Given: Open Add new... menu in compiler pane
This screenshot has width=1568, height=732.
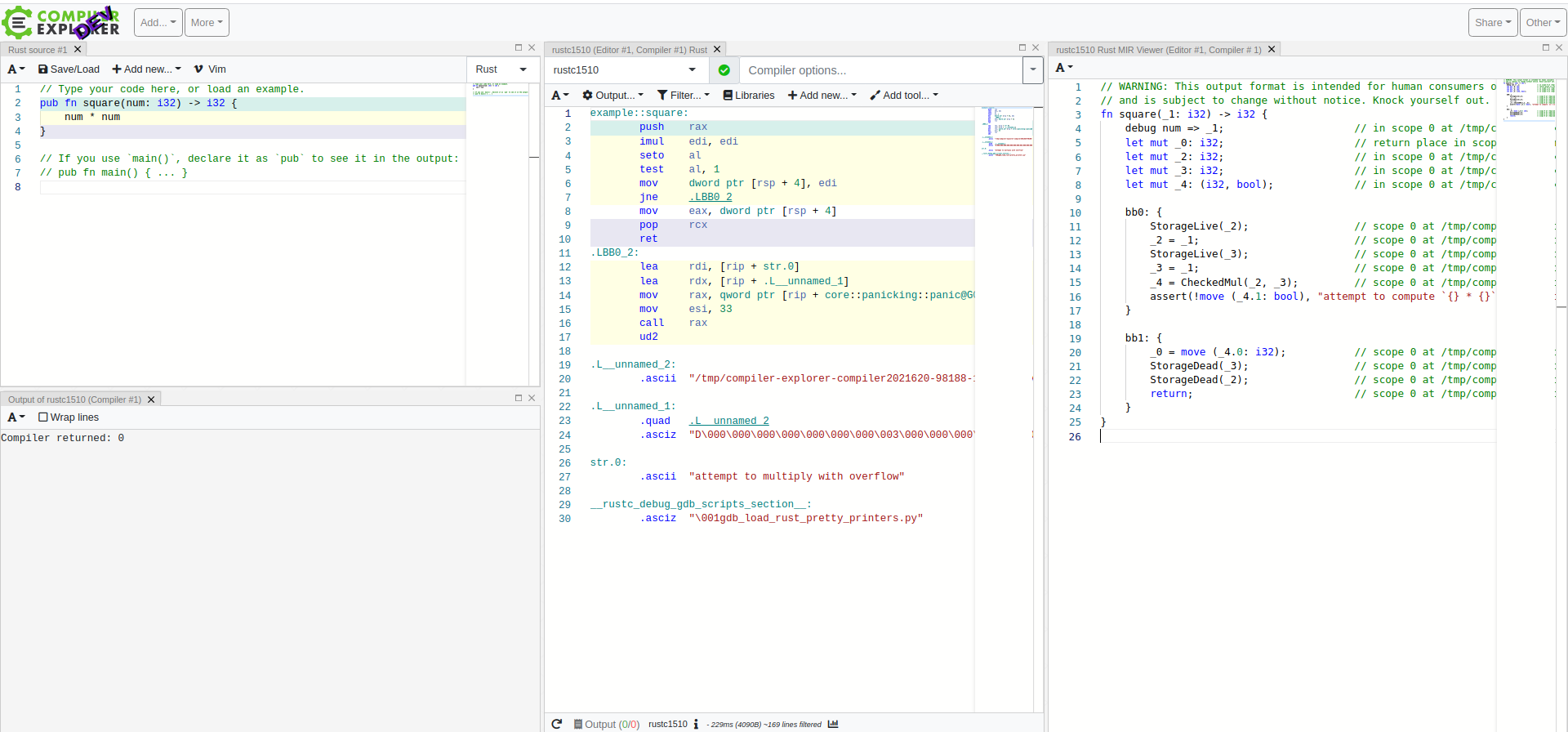Looking at the screenshot, I should pos(822,96).
